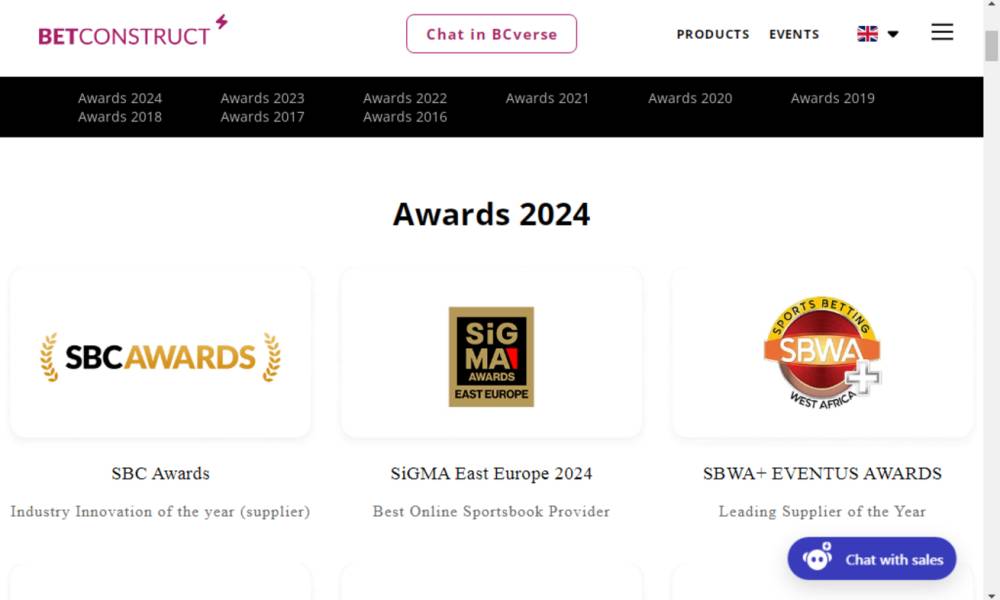Click the vertical page scrollbar thumb

point(991,45)
